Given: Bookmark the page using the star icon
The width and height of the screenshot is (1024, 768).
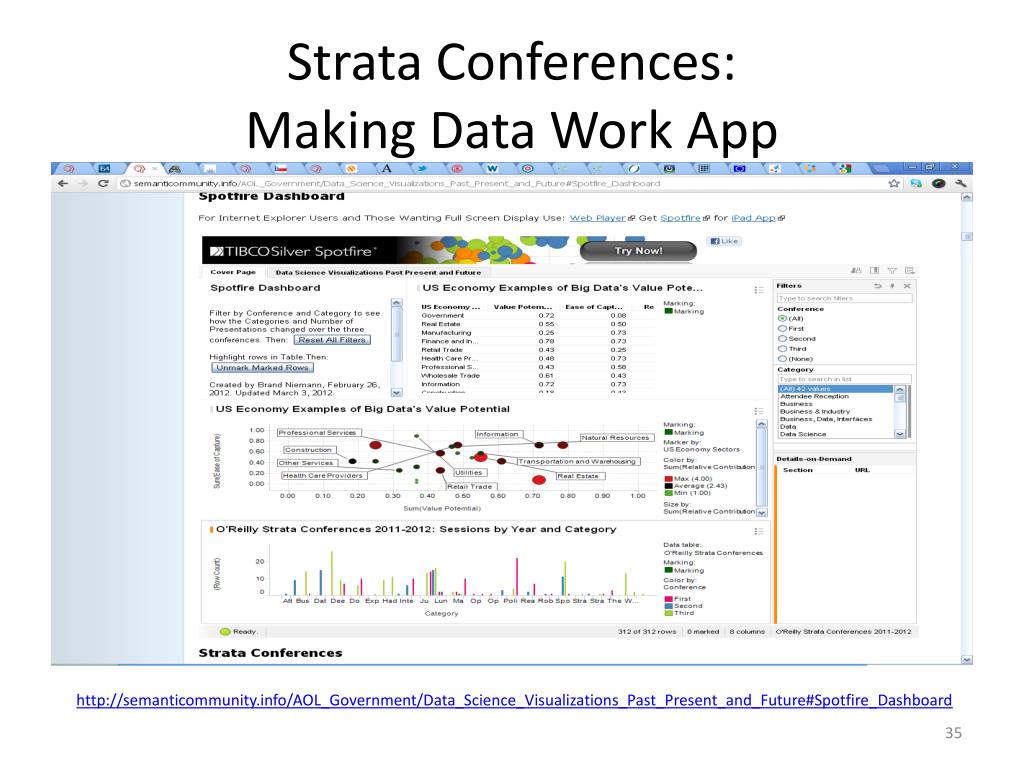Looking at the screenshot, I should click(894, 184).
